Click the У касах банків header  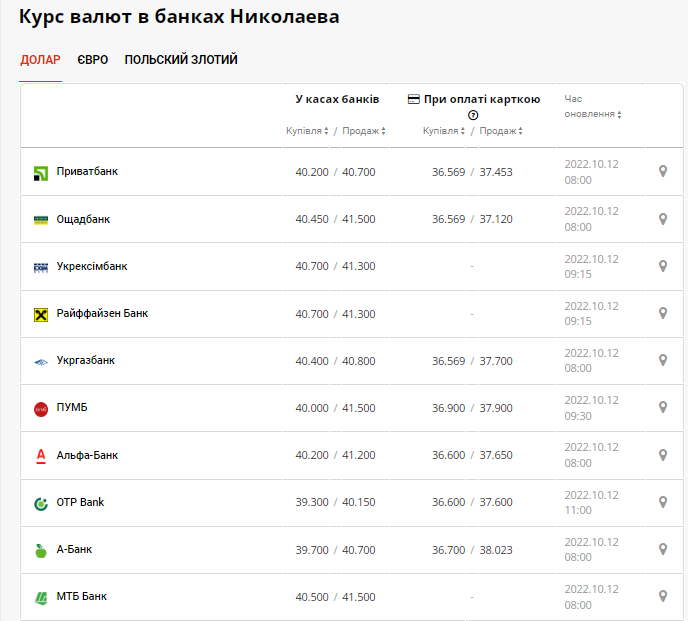(x=337, y=99)
